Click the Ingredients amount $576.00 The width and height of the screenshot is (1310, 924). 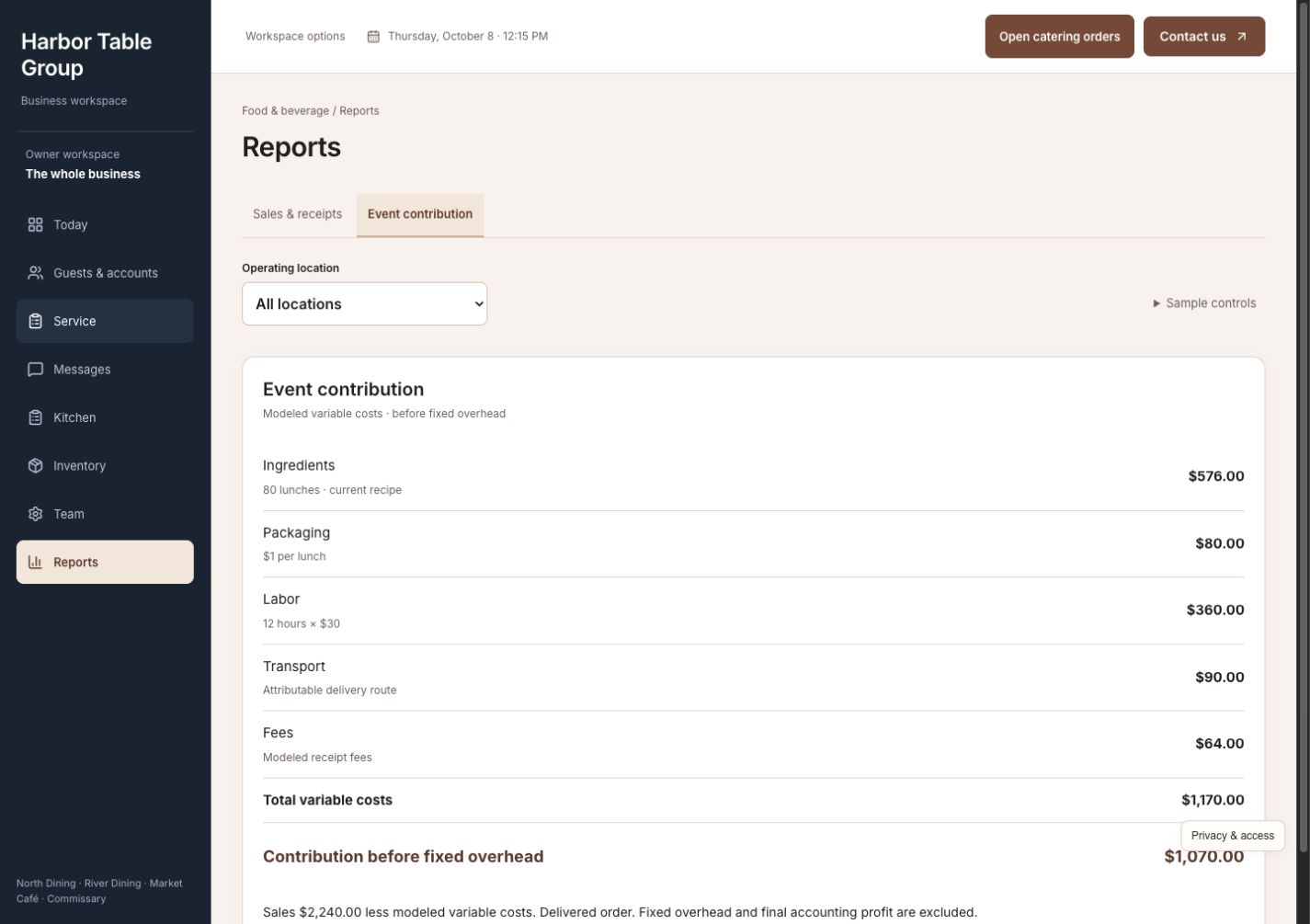click(1215, 476)
